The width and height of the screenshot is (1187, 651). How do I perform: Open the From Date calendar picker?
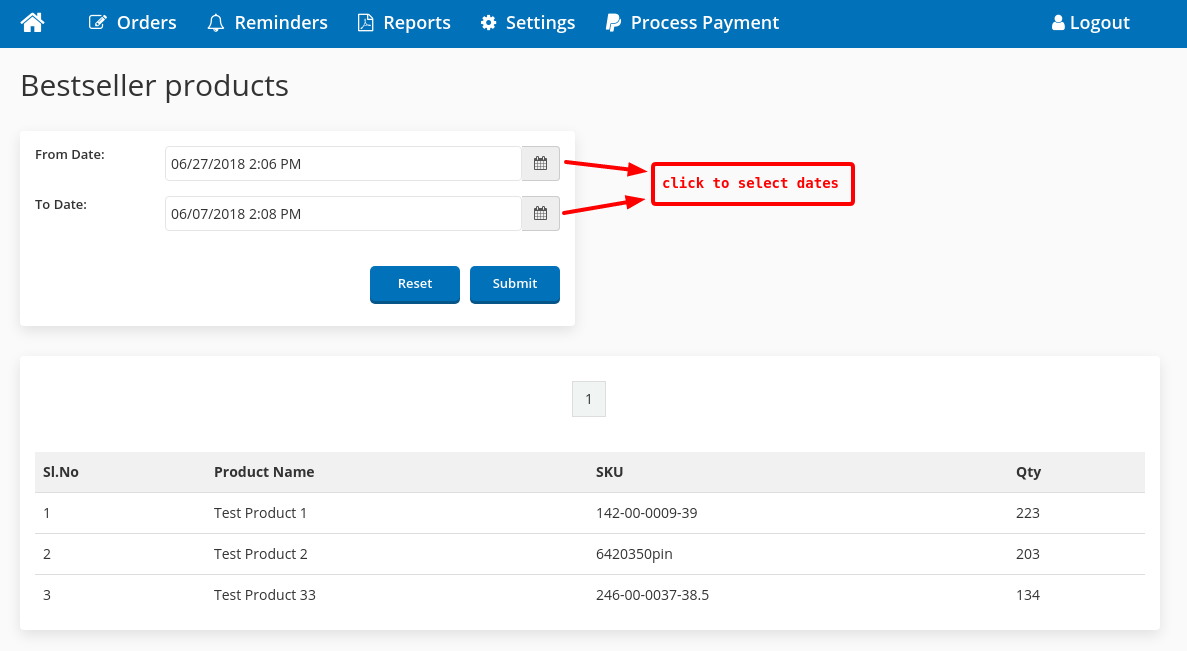pos(540,164)
